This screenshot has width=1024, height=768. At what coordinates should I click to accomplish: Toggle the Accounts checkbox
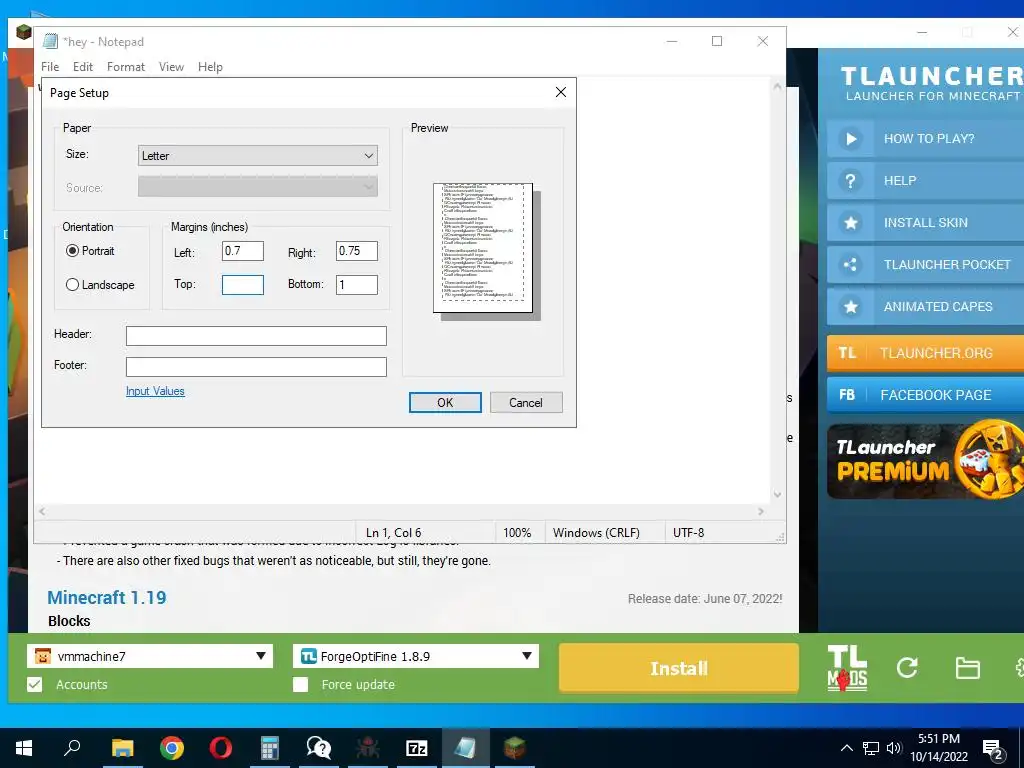[35, 684]
